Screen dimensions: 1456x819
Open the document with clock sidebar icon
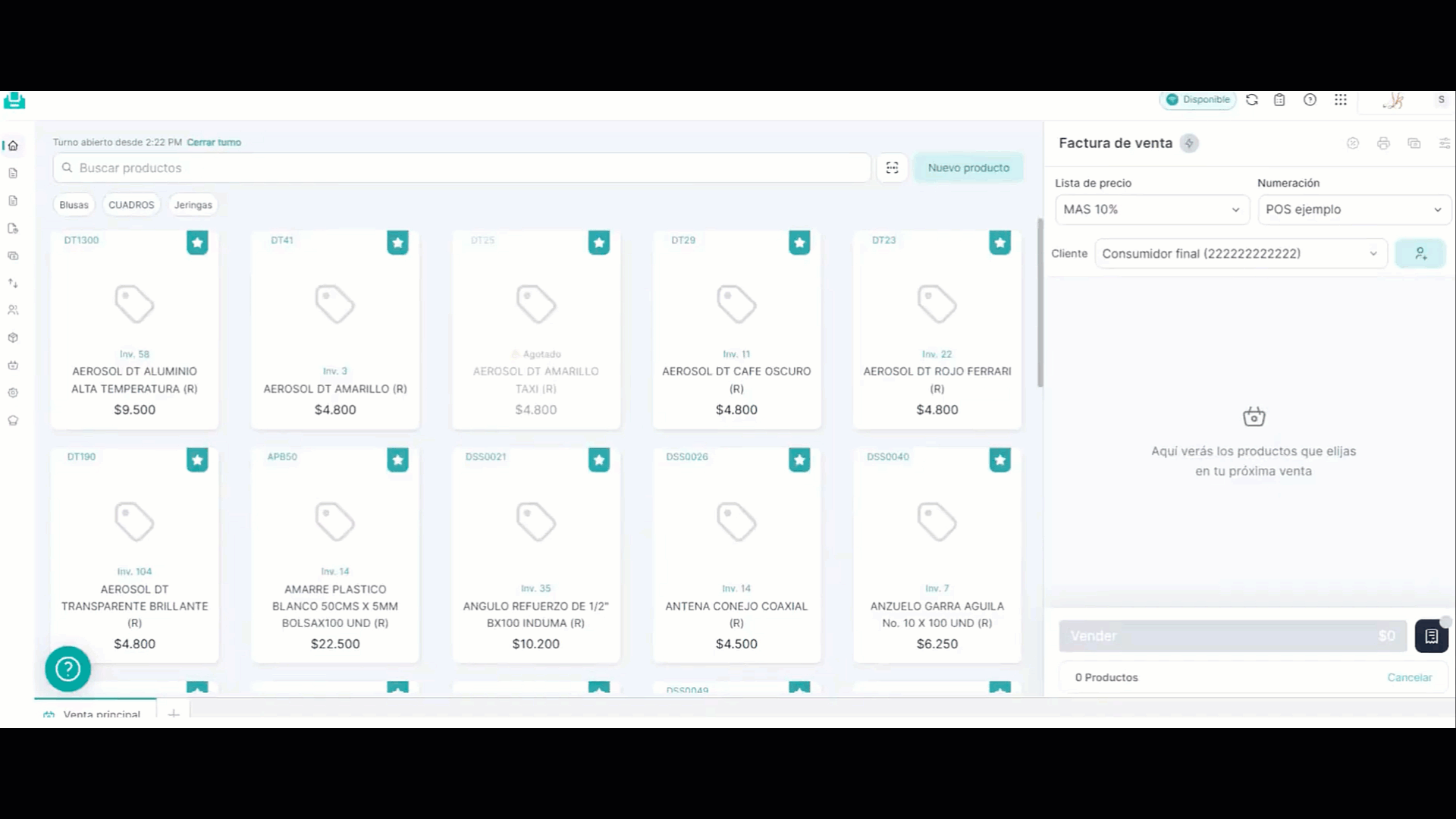tap(13, 228)
